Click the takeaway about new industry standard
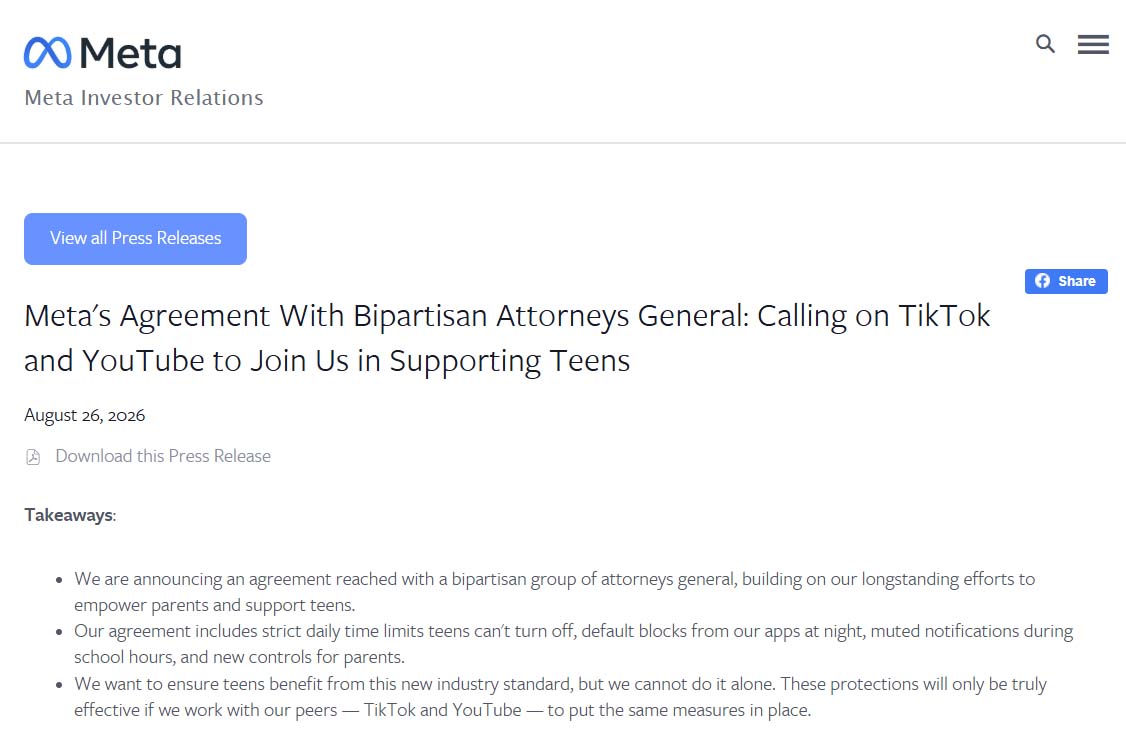Screen dimensions: 1126x751 click(560, 696)
